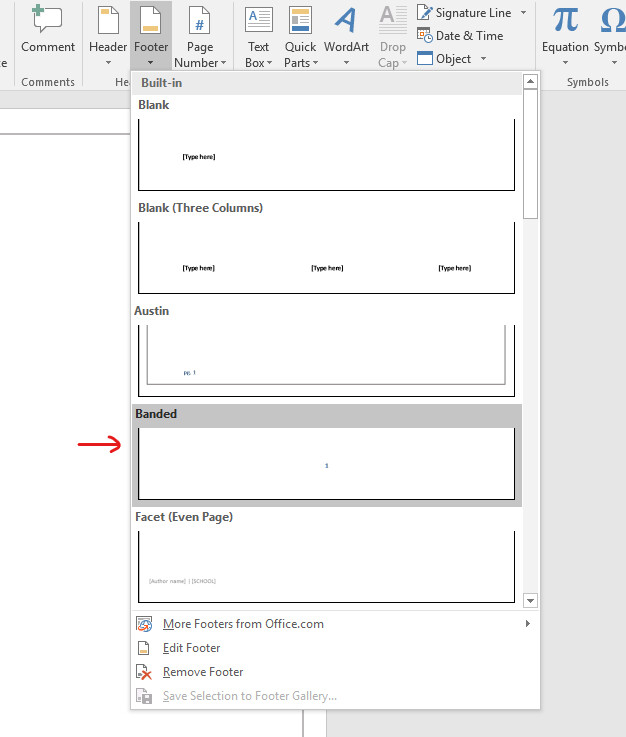
Task: Select the Austin footer thumbnail
Action: [326, 361]
